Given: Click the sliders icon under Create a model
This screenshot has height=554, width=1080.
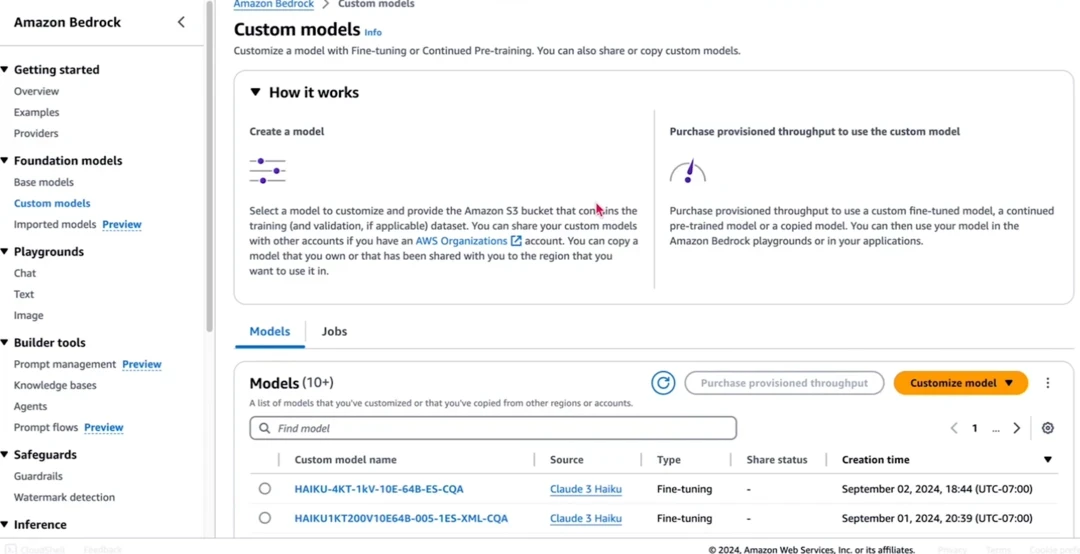Looking at the screenshot, I should point(267,171).
